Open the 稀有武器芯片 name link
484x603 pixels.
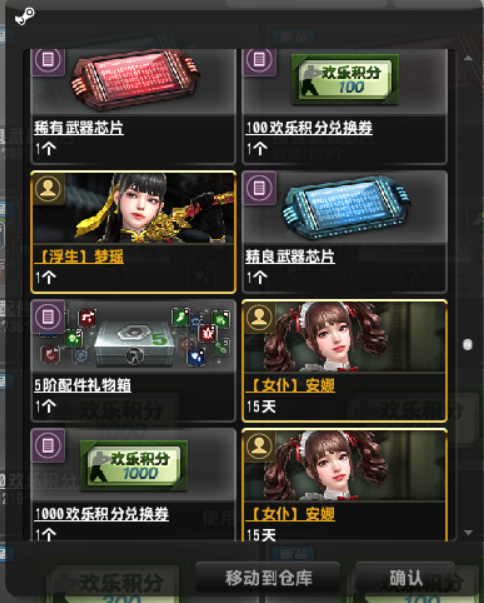tap(79, 128)
